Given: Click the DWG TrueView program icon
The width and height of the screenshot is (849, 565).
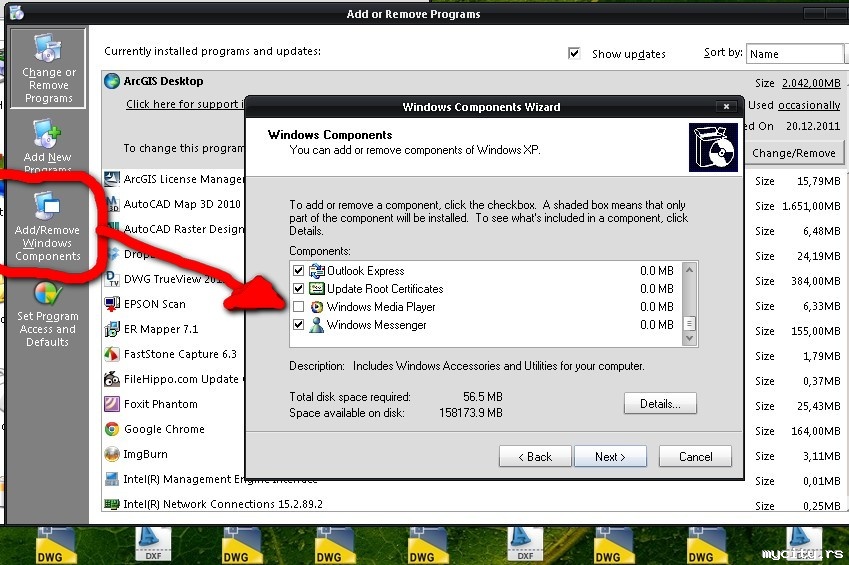Looking at the screenshot, I should [x=112, y=278].
